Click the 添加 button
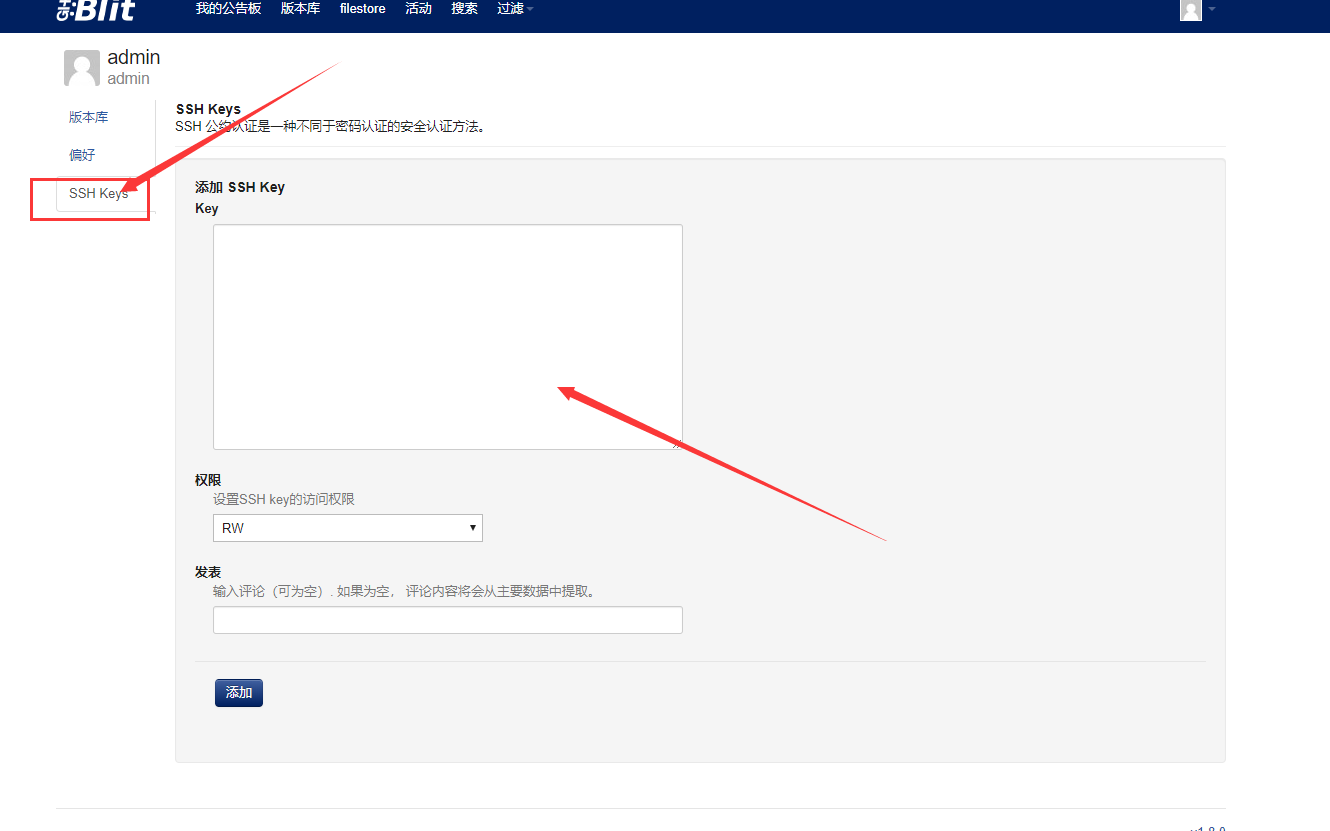 coord(239,693)
